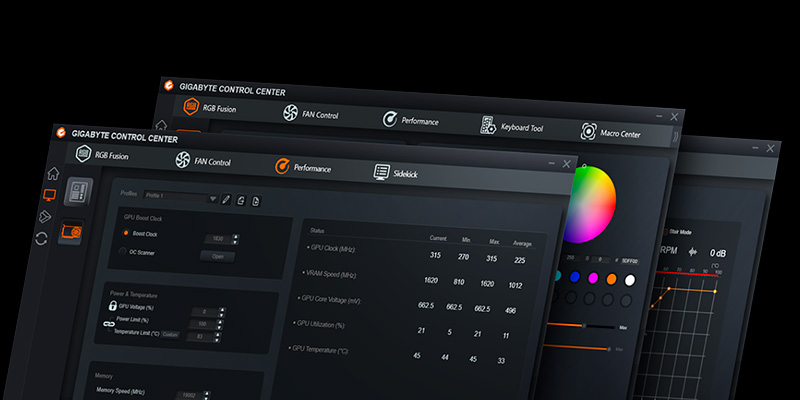Switch to Performance in the back window
This screenshot has width=800, height=400.
(410, 120)
